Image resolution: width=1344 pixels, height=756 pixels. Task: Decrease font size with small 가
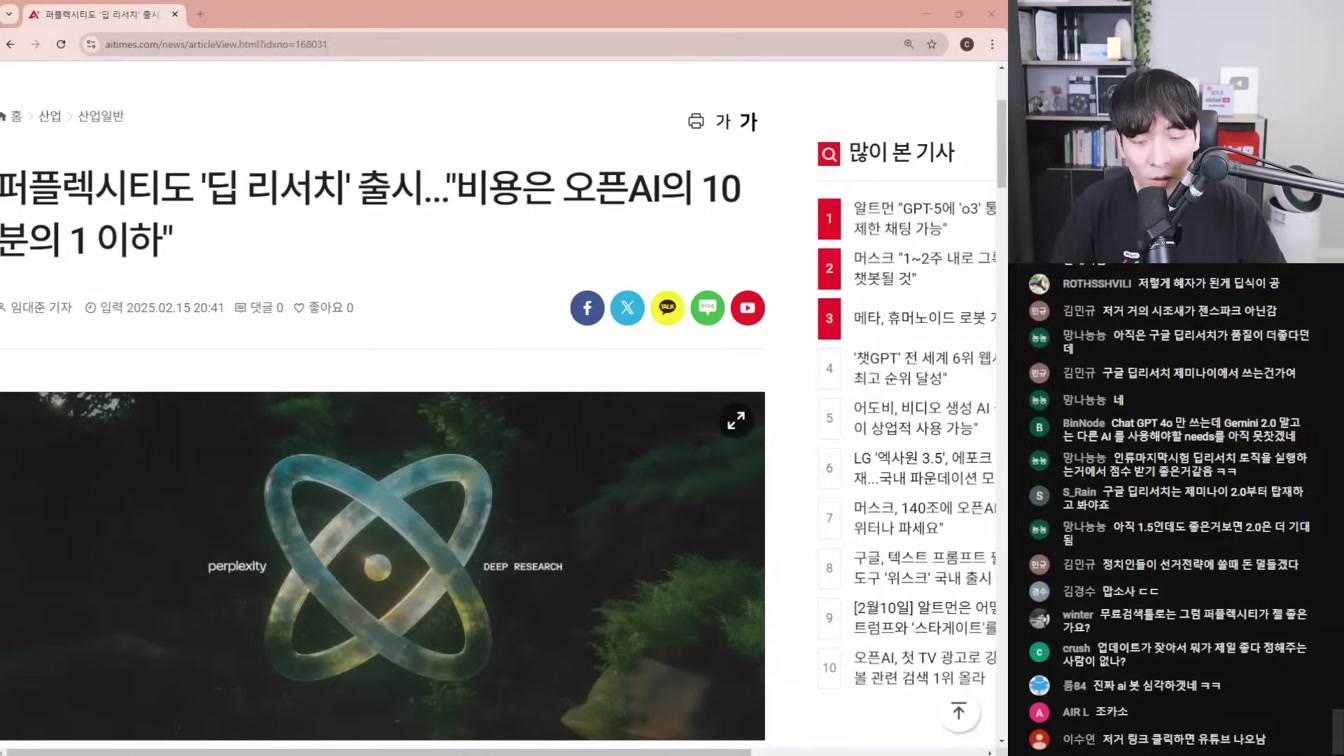click(x=723, y=122)
